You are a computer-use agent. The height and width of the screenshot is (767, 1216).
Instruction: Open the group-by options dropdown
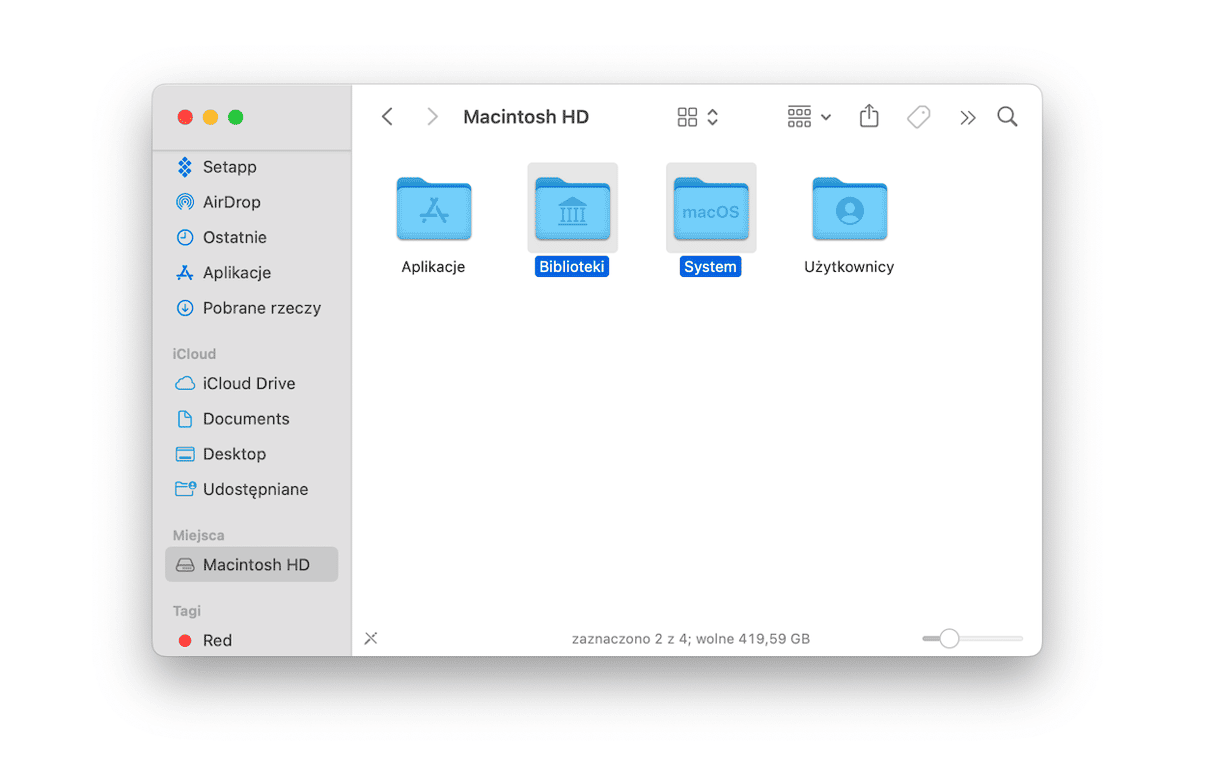coord(809,117)
